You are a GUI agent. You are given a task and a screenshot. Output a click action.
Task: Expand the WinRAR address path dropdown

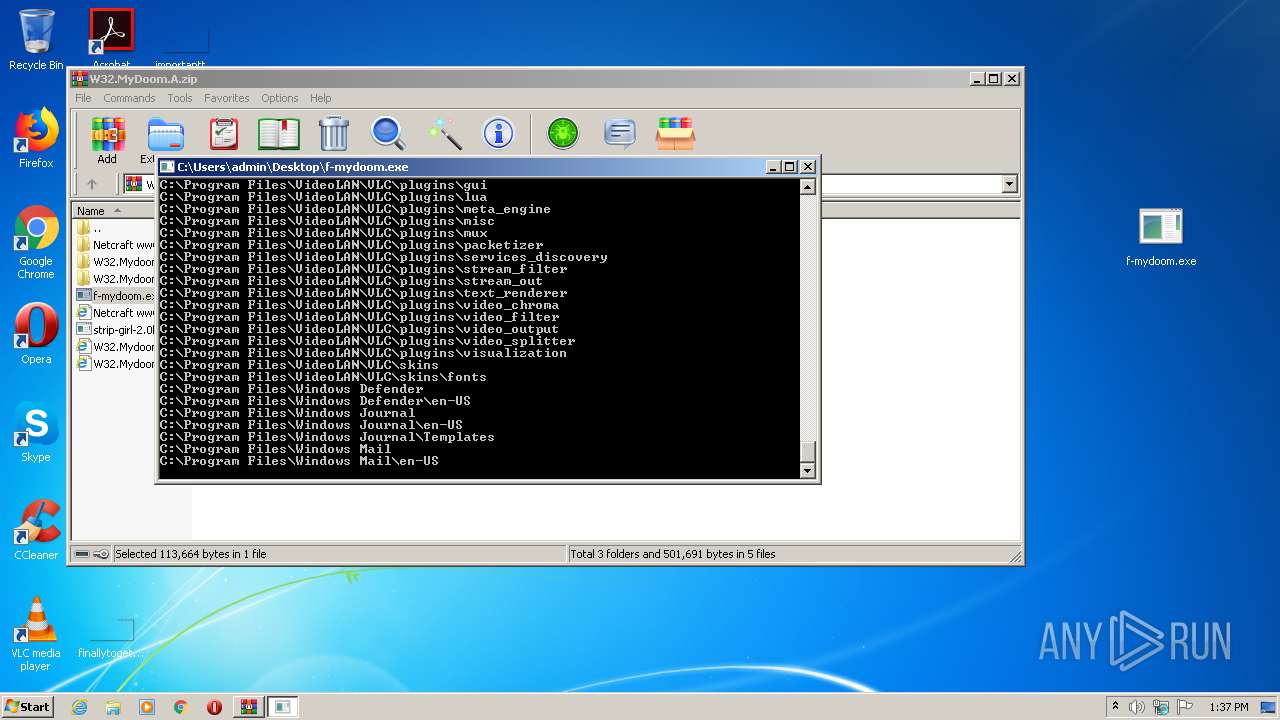pyautogui.click(x=1009, y=184)
